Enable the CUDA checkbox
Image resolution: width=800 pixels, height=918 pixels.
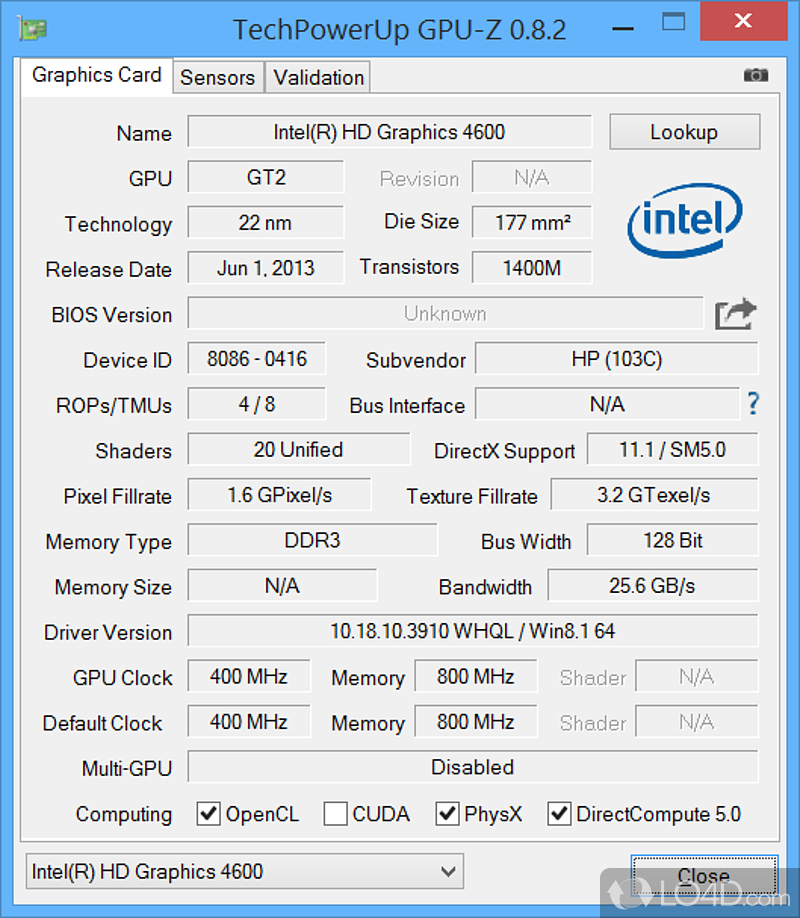tap(336, 814)
